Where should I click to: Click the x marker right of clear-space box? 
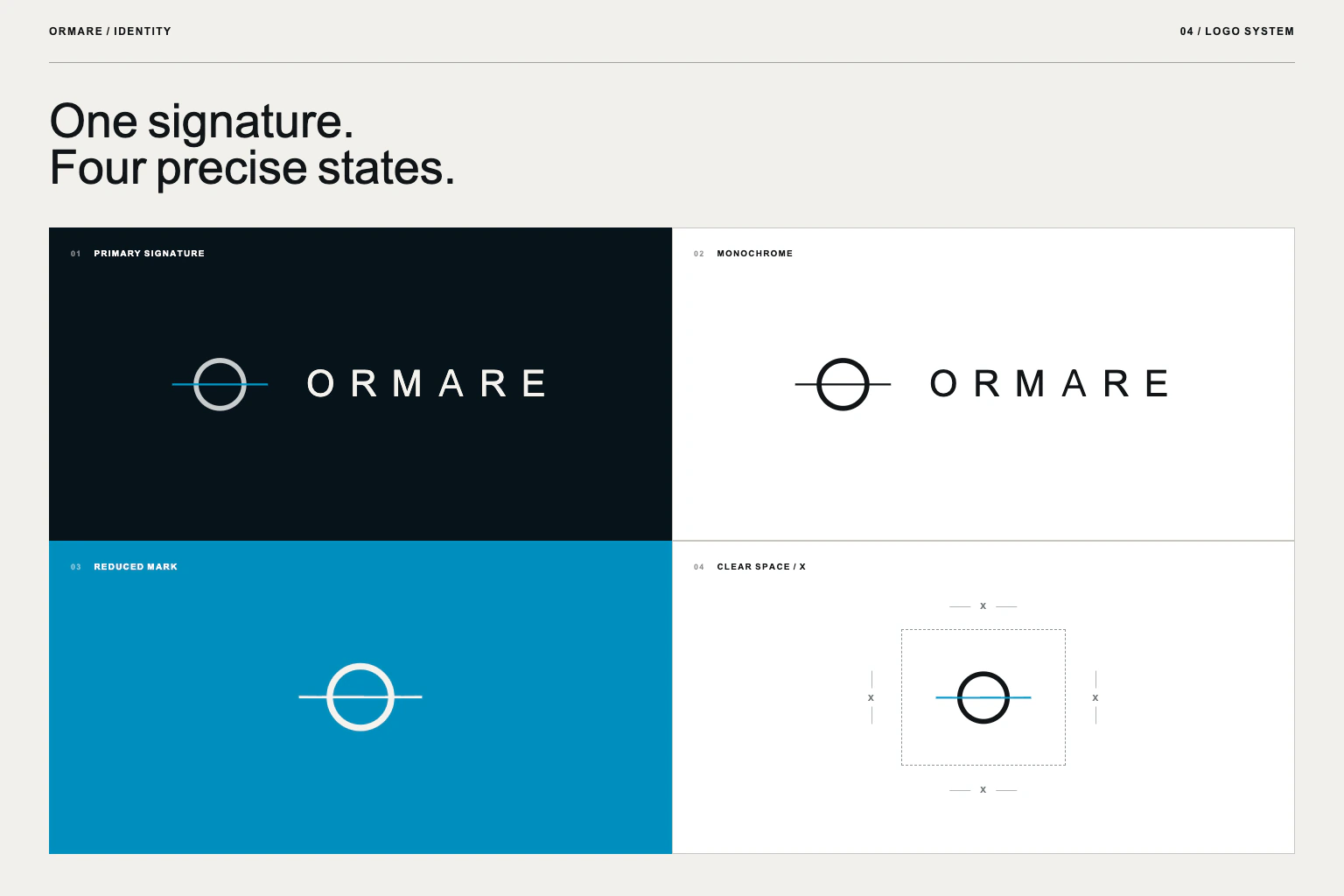1095,697
